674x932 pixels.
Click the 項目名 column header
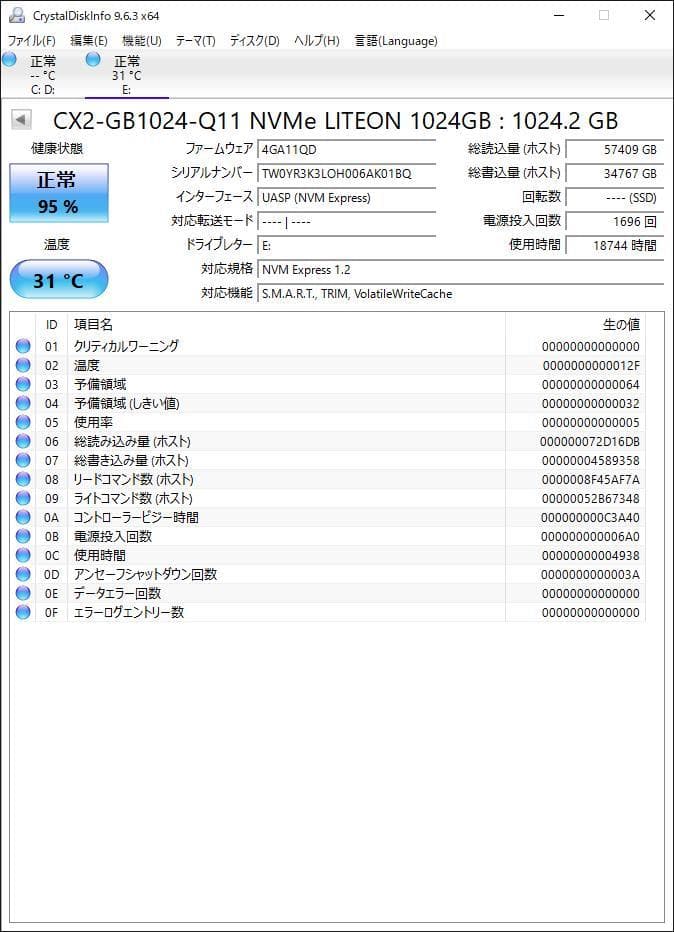286,325
